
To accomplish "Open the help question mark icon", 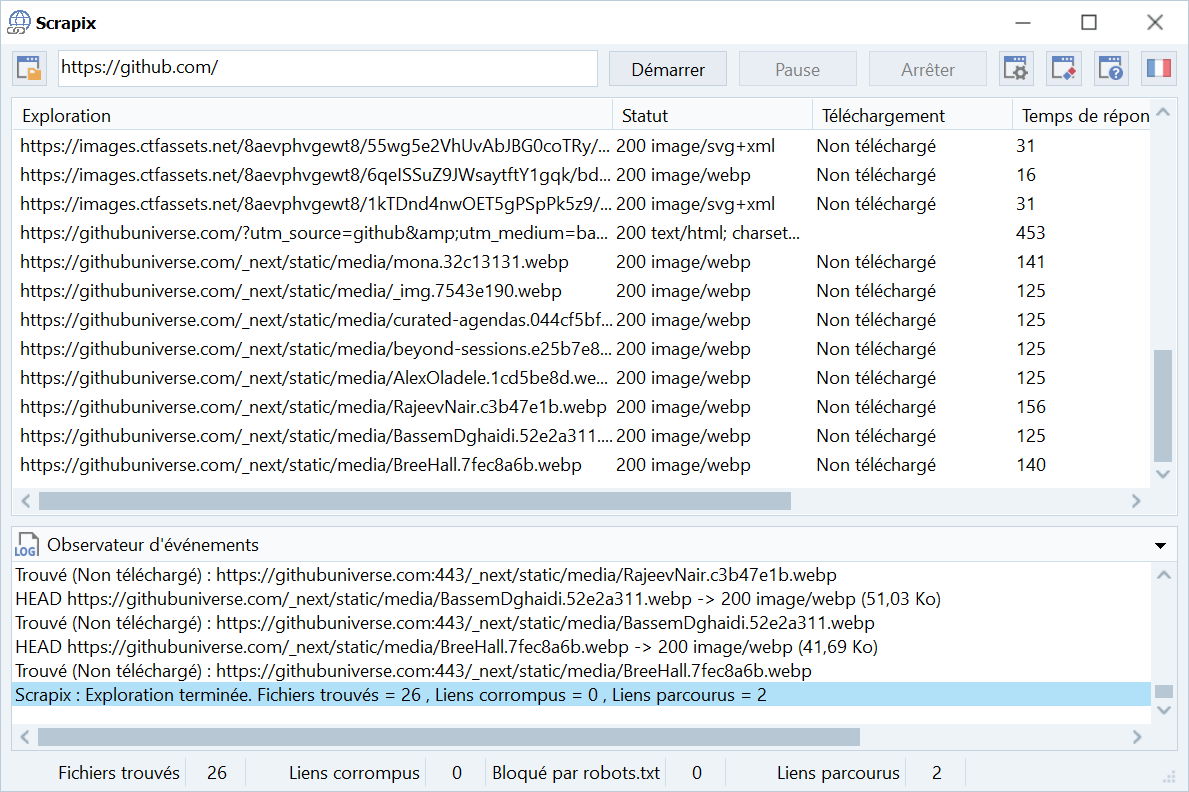I will (1111, 69).
